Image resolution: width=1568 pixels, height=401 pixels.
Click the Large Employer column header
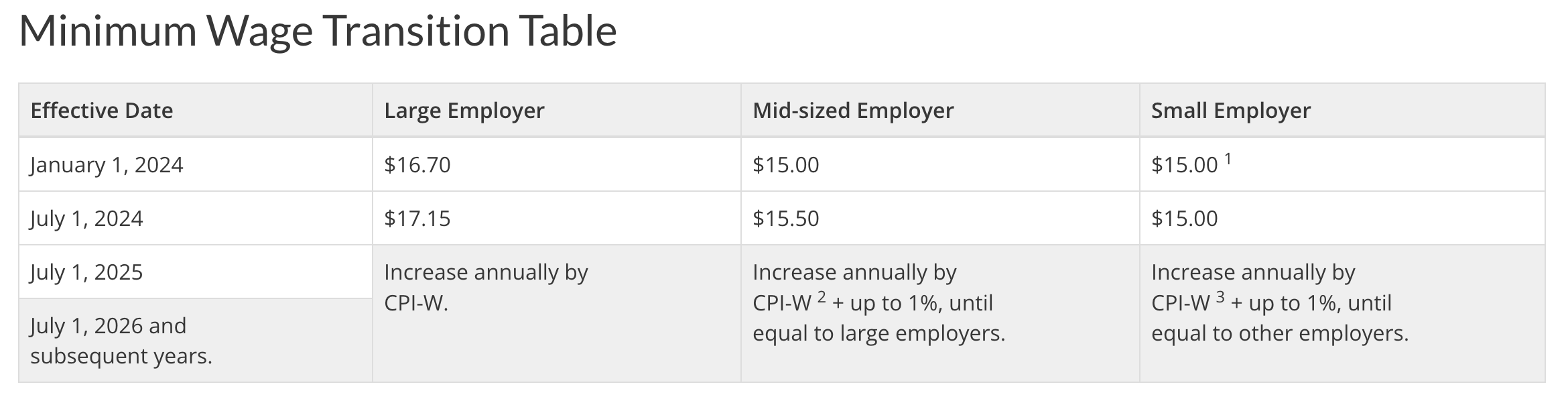464,111
